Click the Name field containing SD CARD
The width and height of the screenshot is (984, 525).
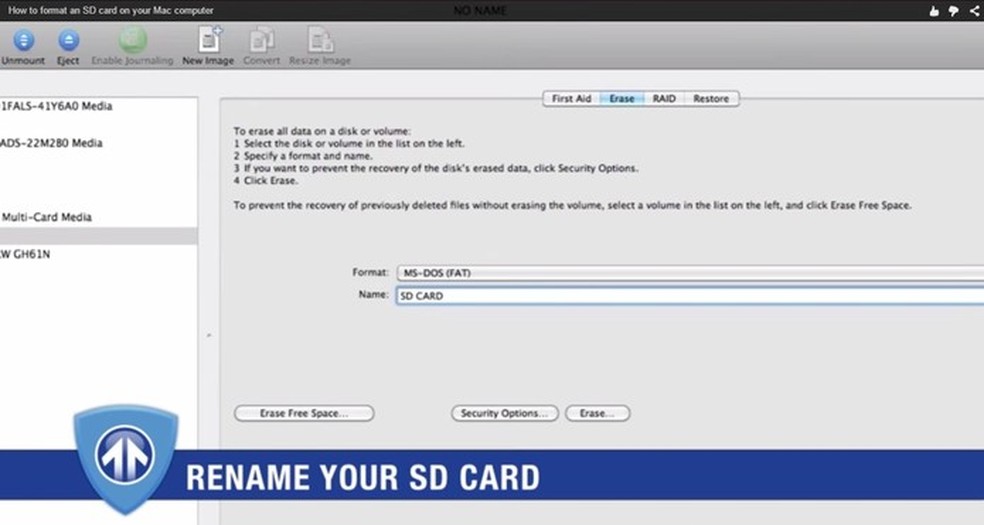click(x=690, y=296)
